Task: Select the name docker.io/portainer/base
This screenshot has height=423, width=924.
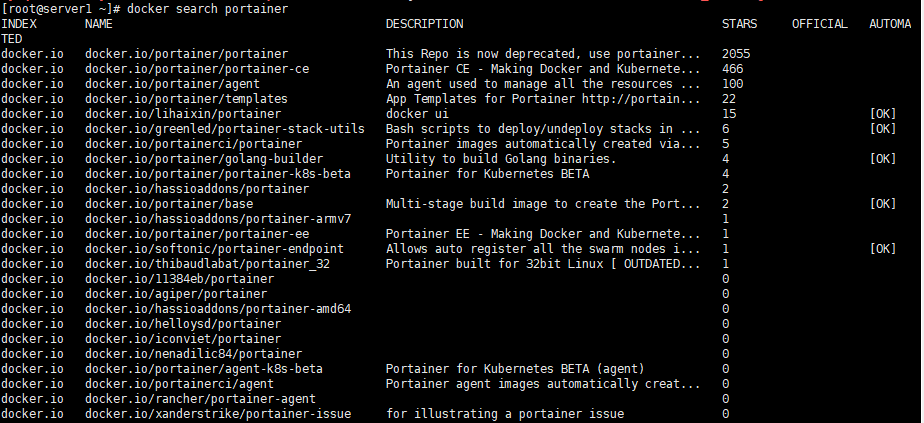Action: tap(169, 204)
